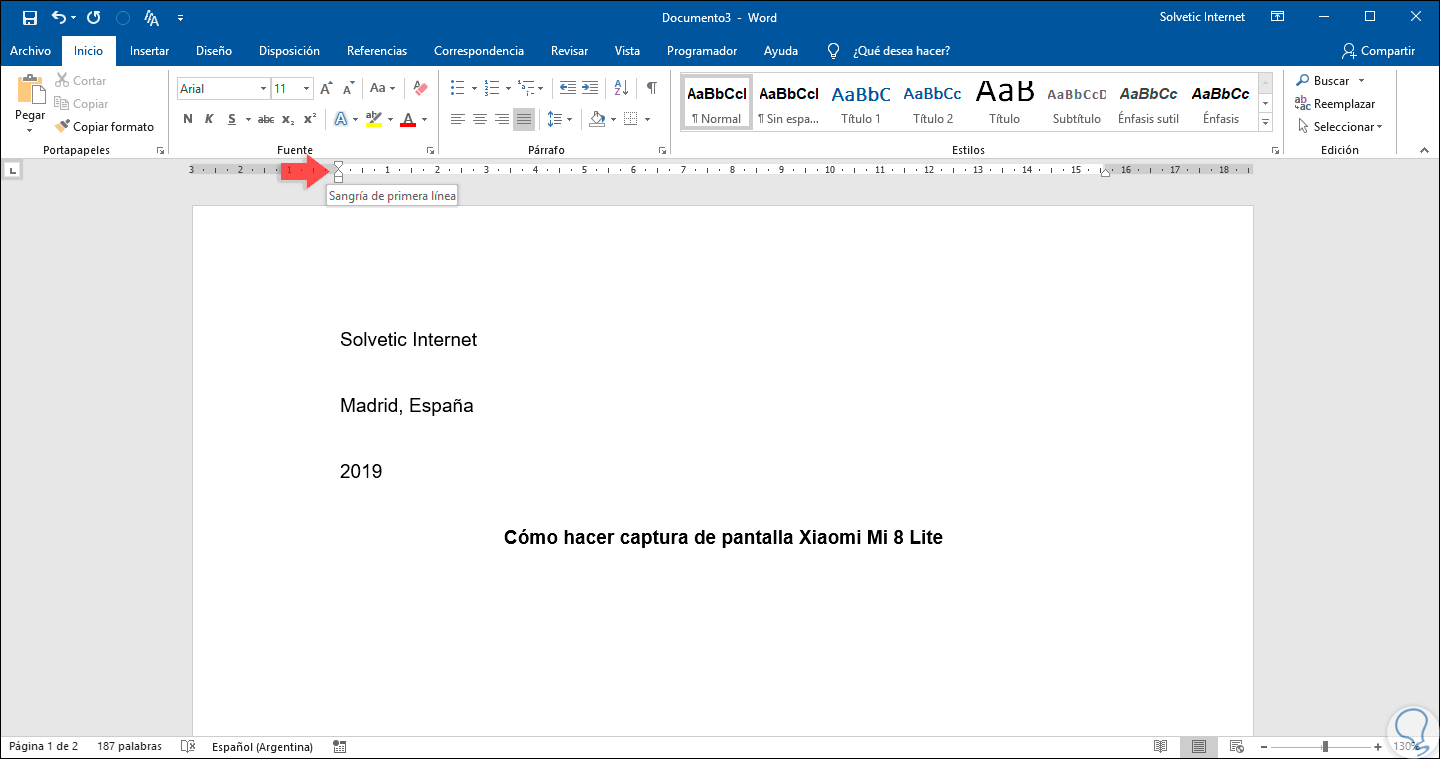This screenshot has width=1440, height=759.
Task: Click the tab stop selector beside ruler
Action: pyautogui.click(x=12, y=171)
